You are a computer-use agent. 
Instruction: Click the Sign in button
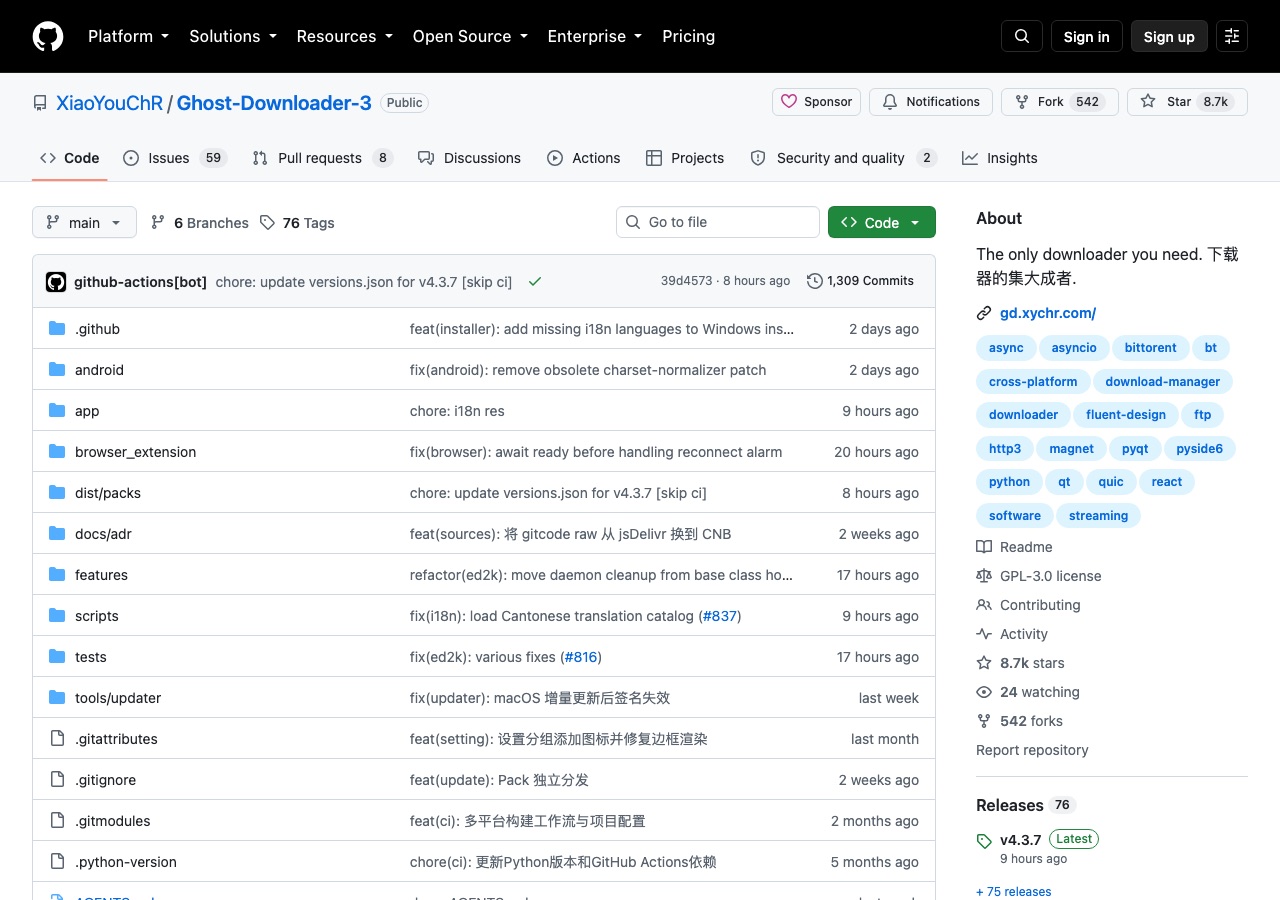[1086, 36]
